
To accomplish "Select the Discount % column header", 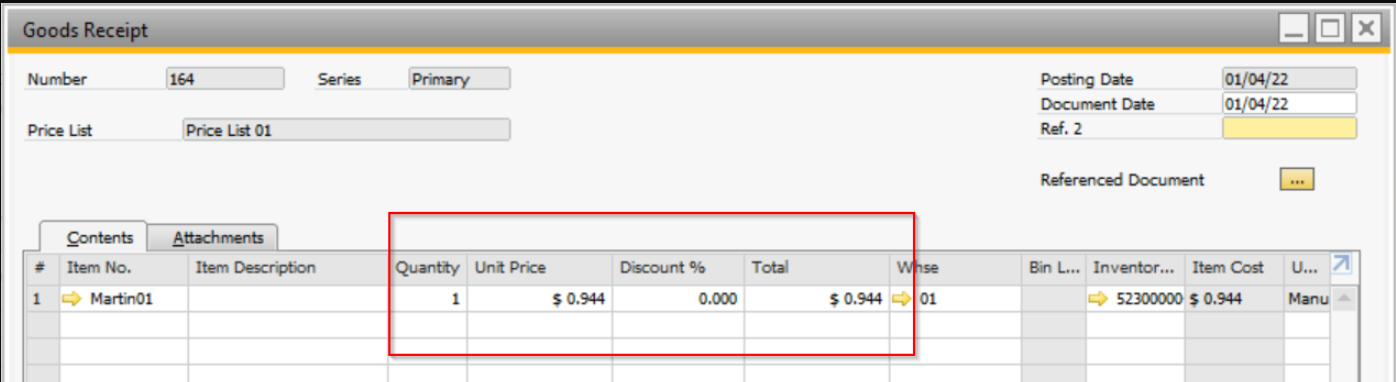I will point(678,268).
